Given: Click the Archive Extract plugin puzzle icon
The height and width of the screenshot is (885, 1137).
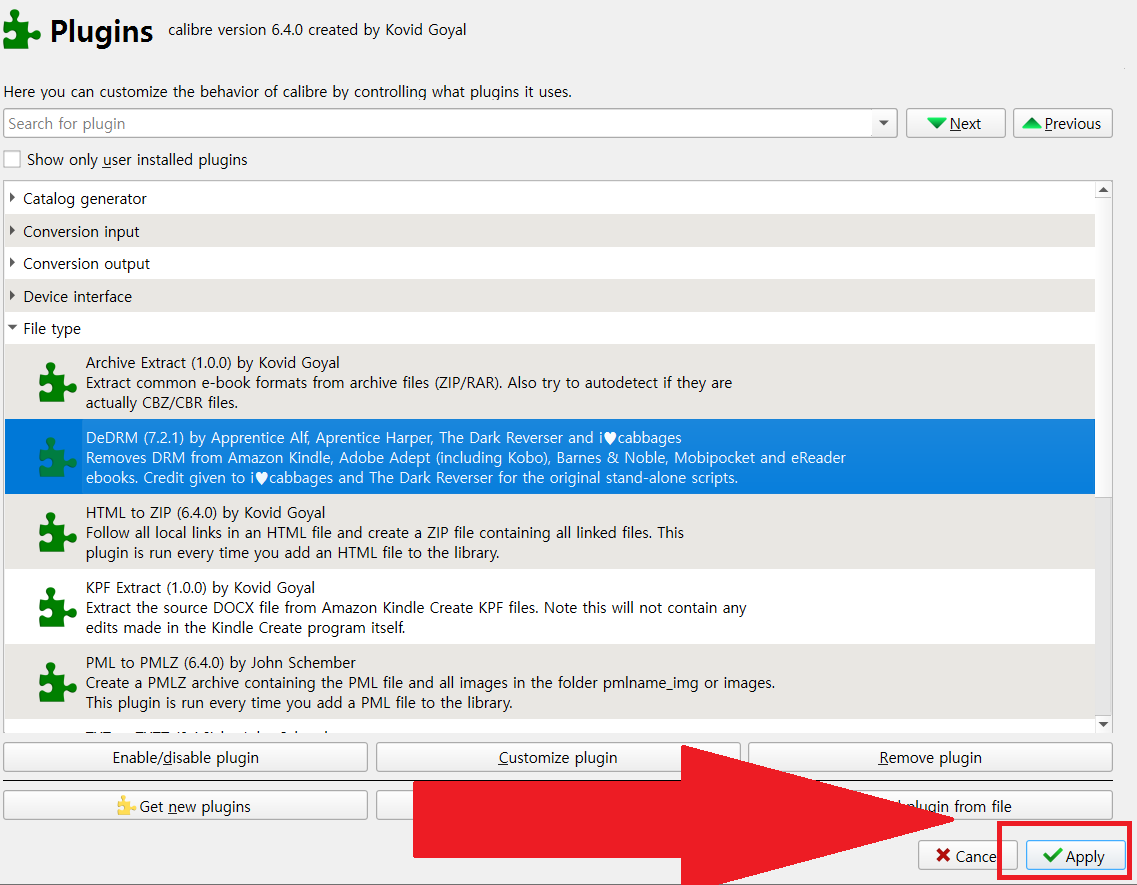Looking at the screenshot, I should 57,382.
